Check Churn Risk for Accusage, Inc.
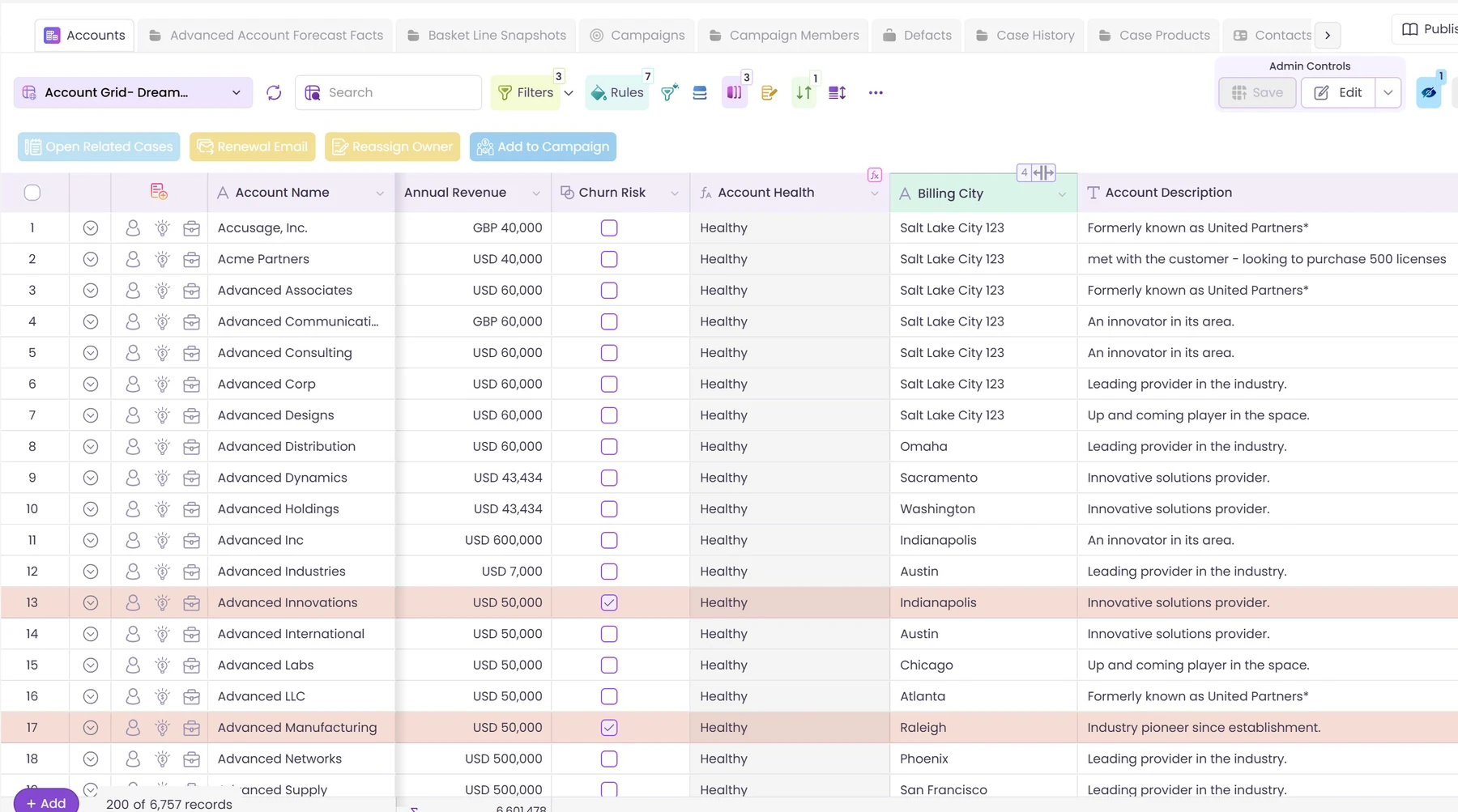The width and height of the screenshot is (1458, 812). 609,228
